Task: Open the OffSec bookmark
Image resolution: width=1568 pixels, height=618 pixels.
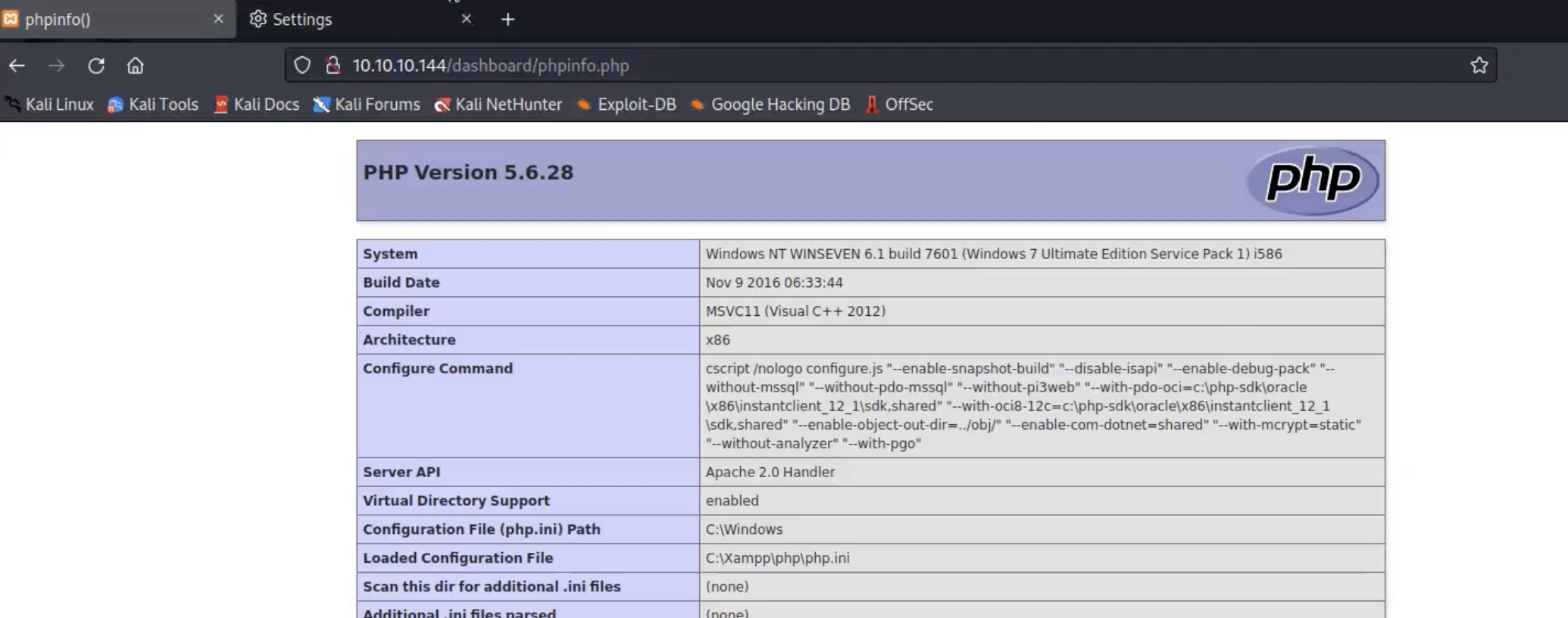Action: [x=898, y=105]
